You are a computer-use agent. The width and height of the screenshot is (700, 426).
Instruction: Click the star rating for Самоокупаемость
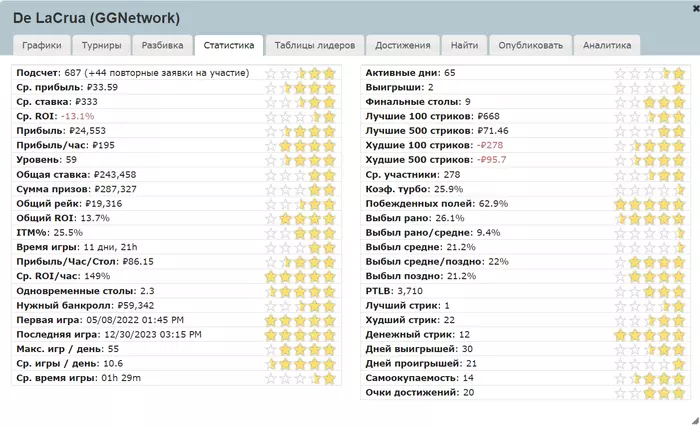pyautogui.click(x=650, y=378)
